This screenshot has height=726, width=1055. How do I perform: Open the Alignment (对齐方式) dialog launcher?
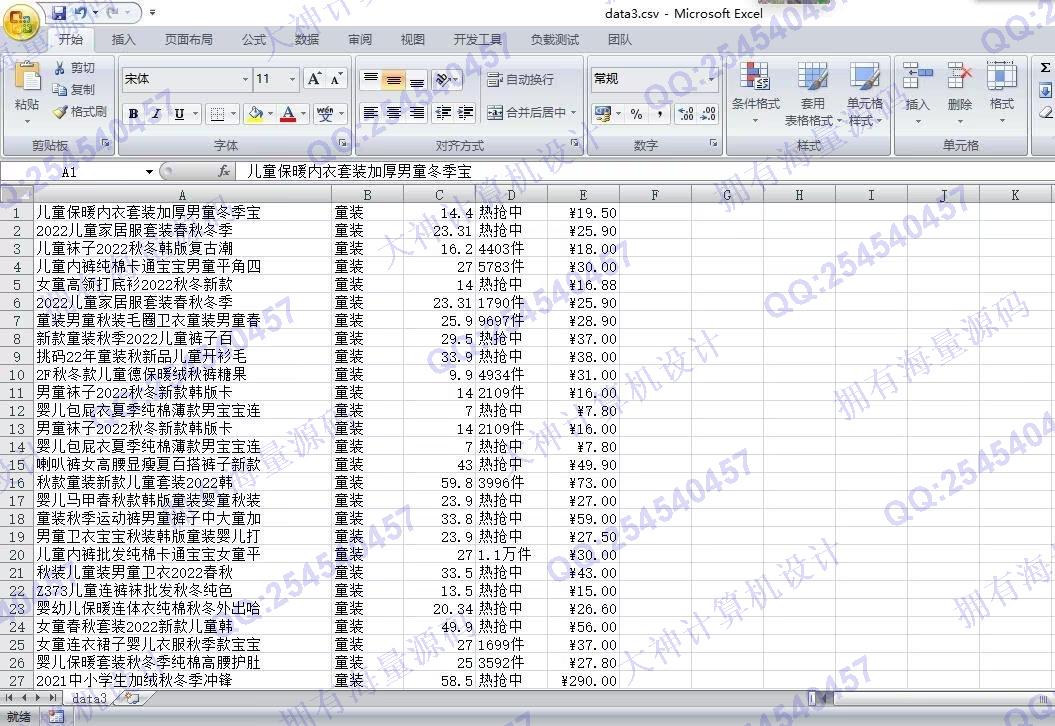(575, 143)
